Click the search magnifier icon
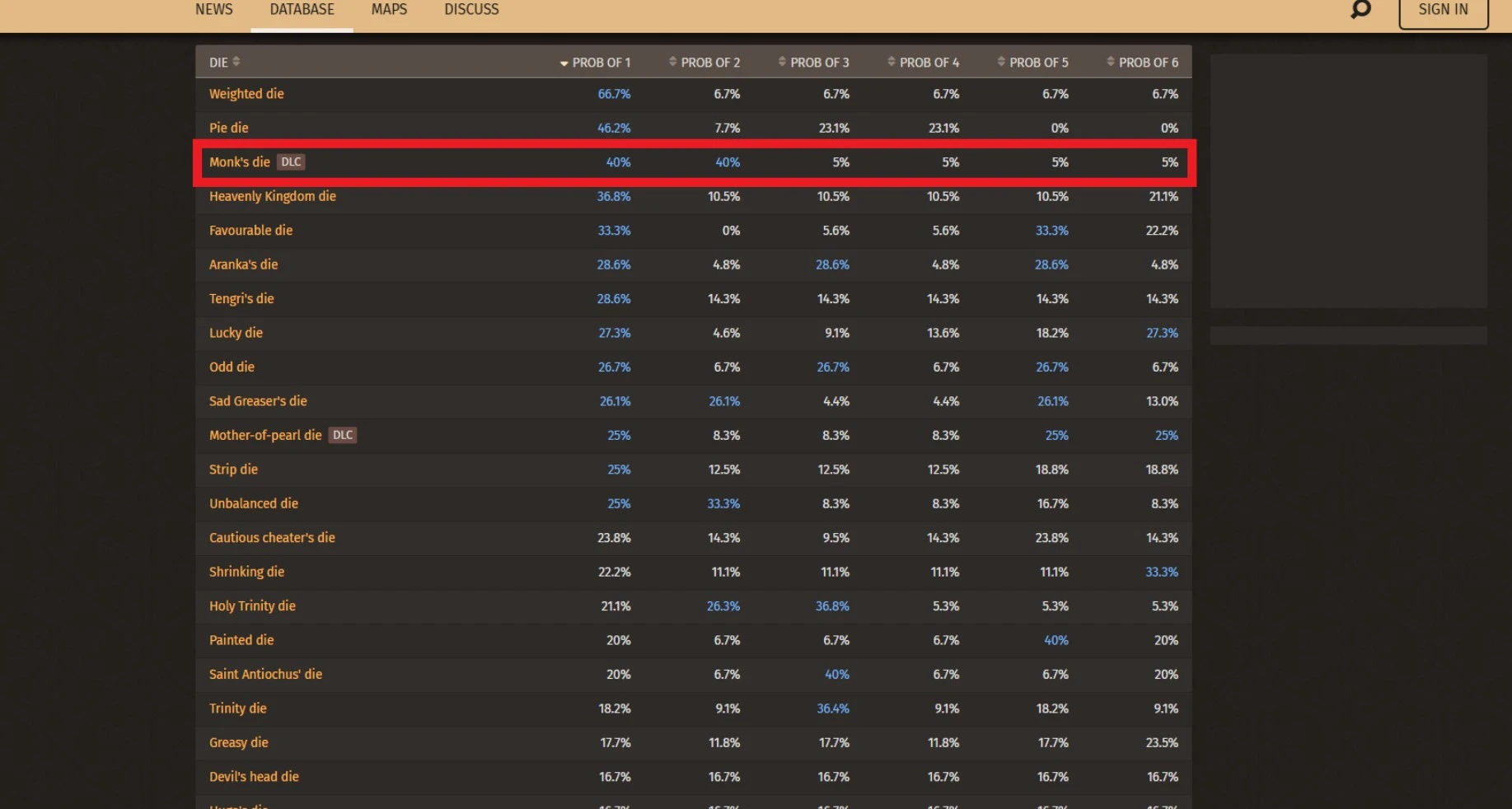This screenshot has height=809, width=1512. click(x=1360, y=10)
